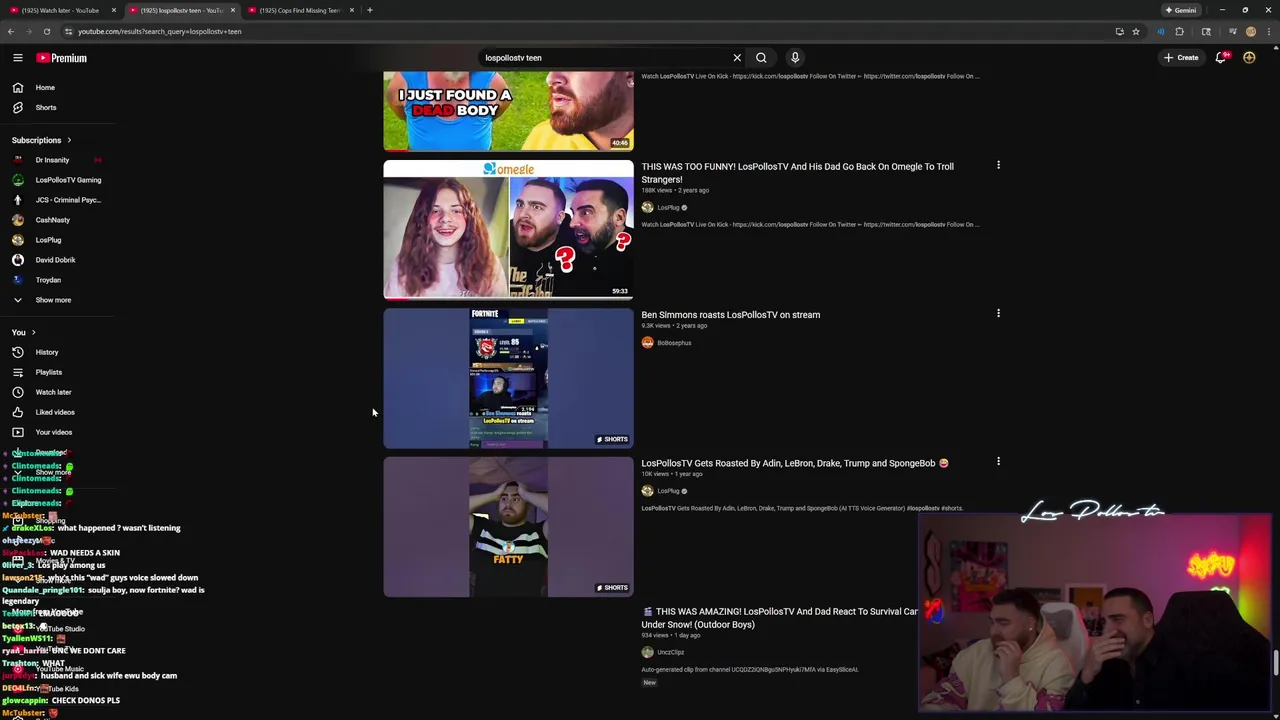Go forward with browser forward arrow
Viewport: 1280px width, 720px height.
point(28,31)
